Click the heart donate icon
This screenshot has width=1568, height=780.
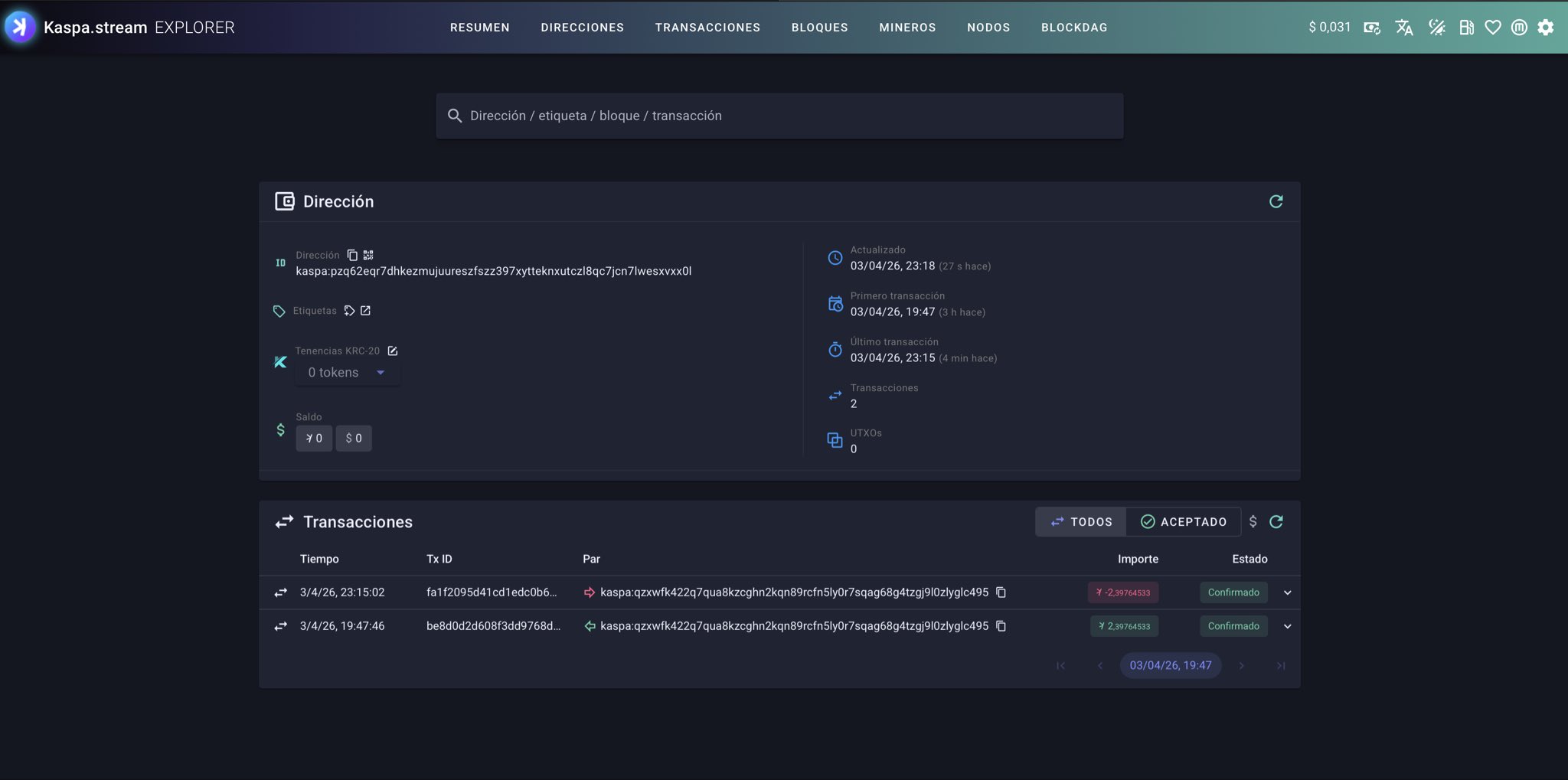(1492, 28)
